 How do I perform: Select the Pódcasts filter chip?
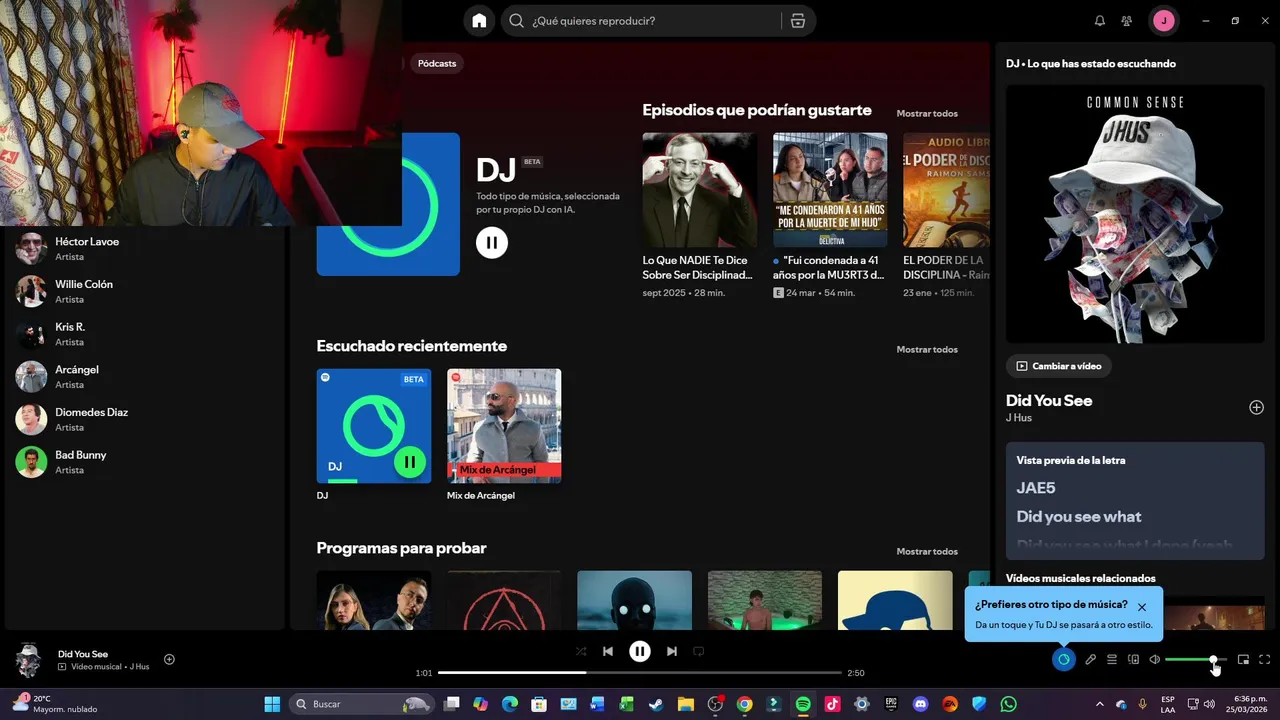point(437,63)
